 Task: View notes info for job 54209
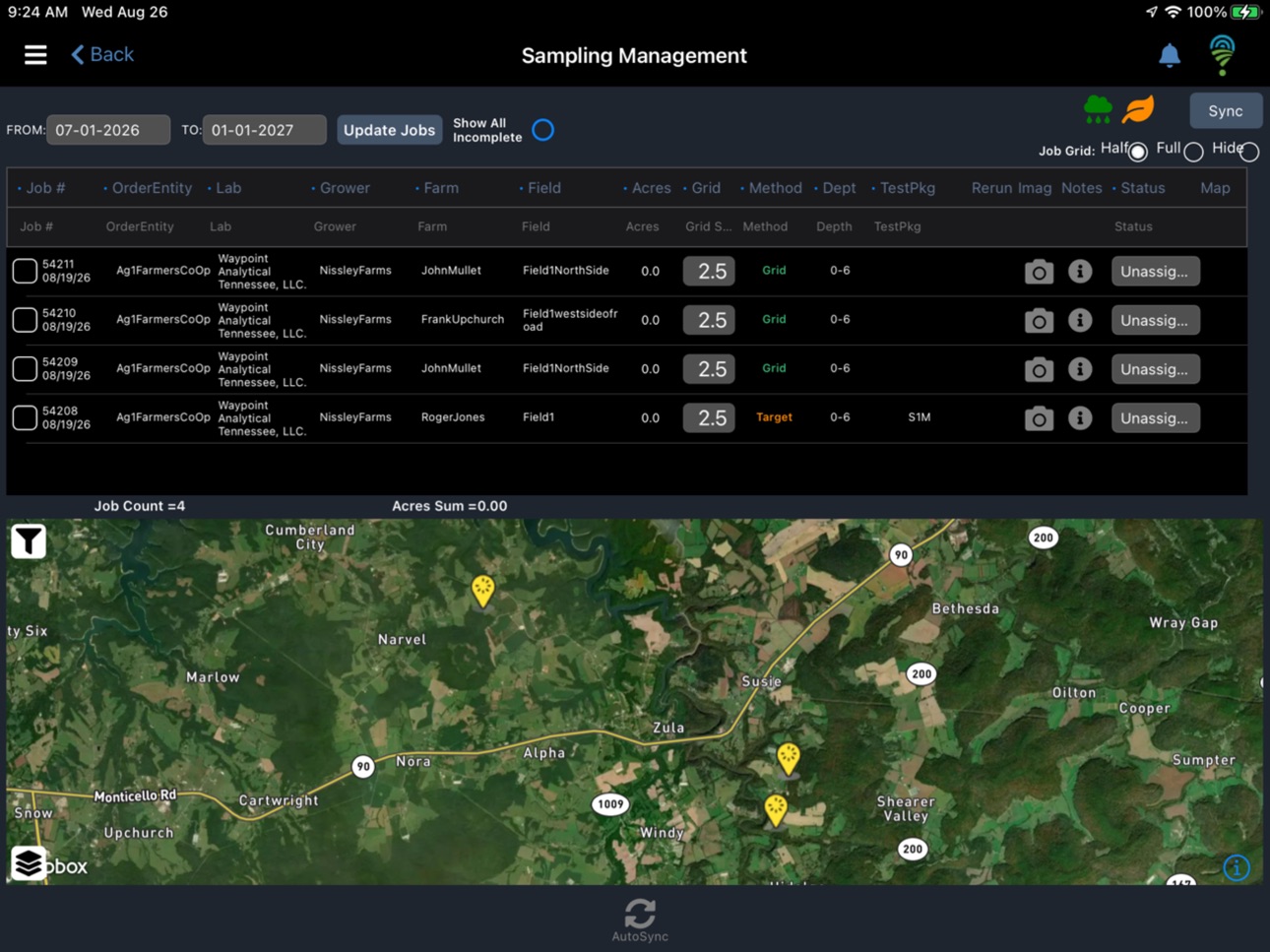[x=1080, y=368]
